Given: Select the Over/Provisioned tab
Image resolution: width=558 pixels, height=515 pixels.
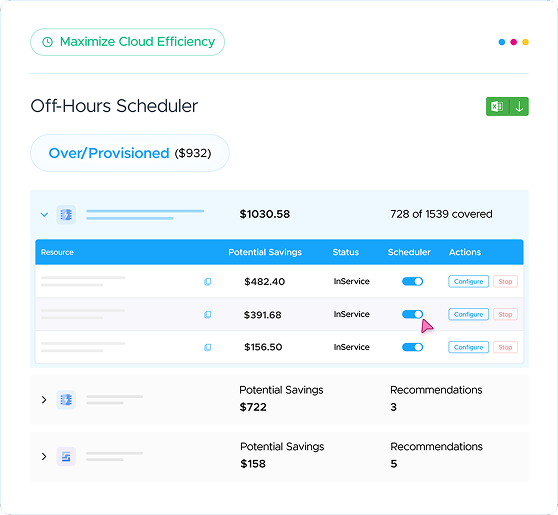Looking at the screenshot, I should [130, 153].
